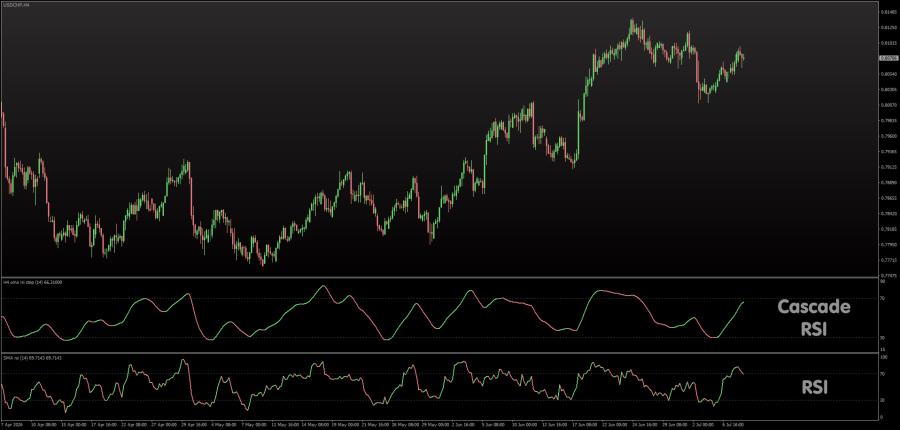Click the 24 Jun 16:00 time label
900x430 pixels.
coord(645,425)
